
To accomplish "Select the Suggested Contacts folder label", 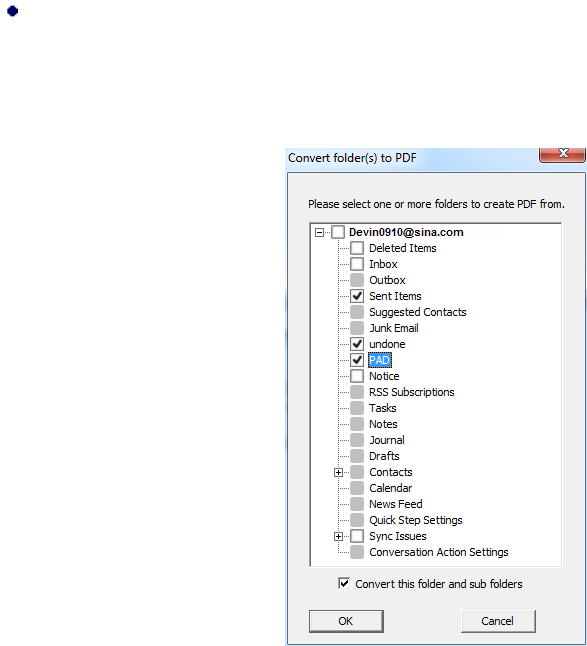I will (x=418, y=312).
